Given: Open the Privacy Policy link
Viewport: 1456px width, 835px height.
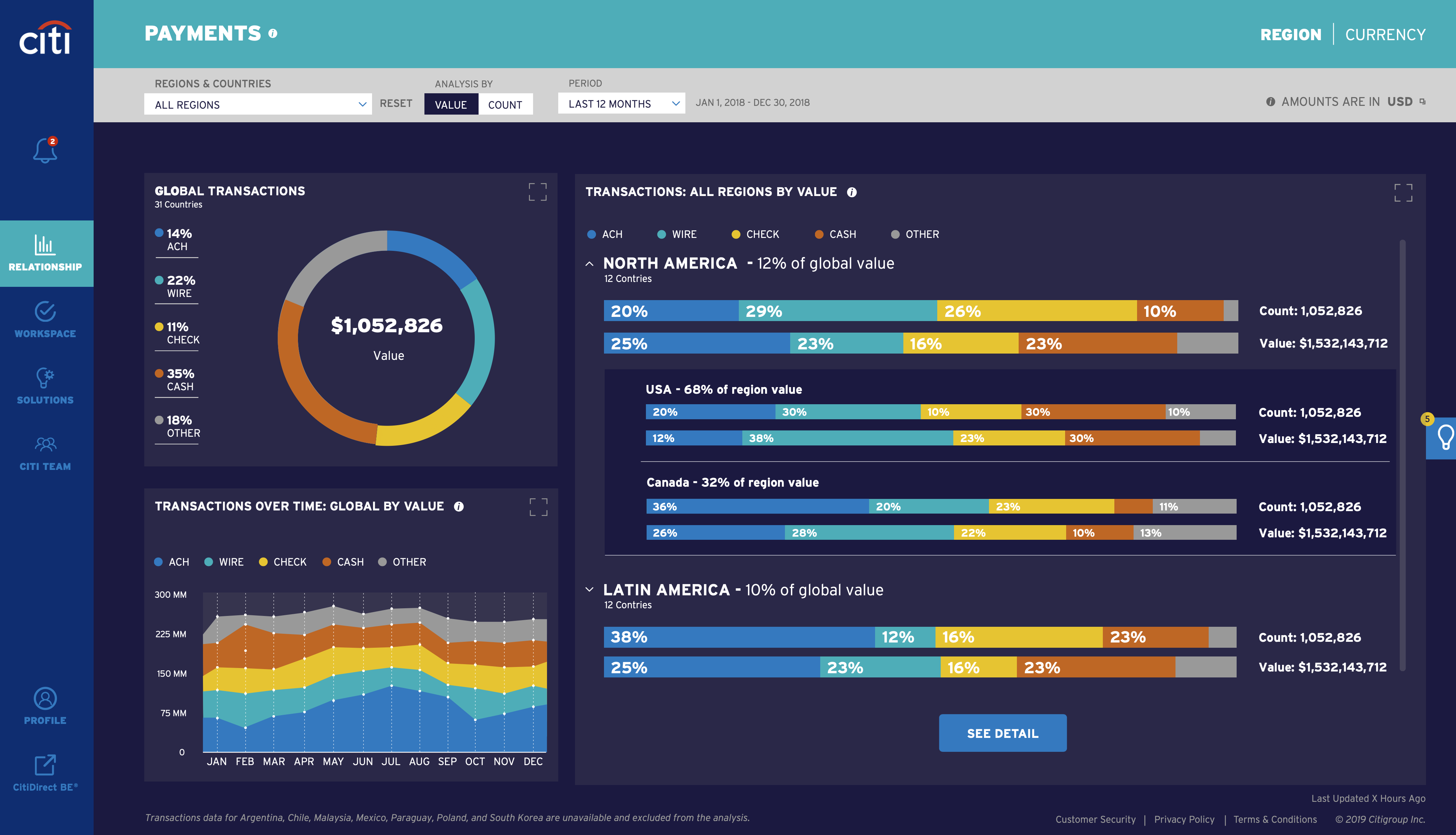Looking at the screenshot, I should [x=1184, y=819].
